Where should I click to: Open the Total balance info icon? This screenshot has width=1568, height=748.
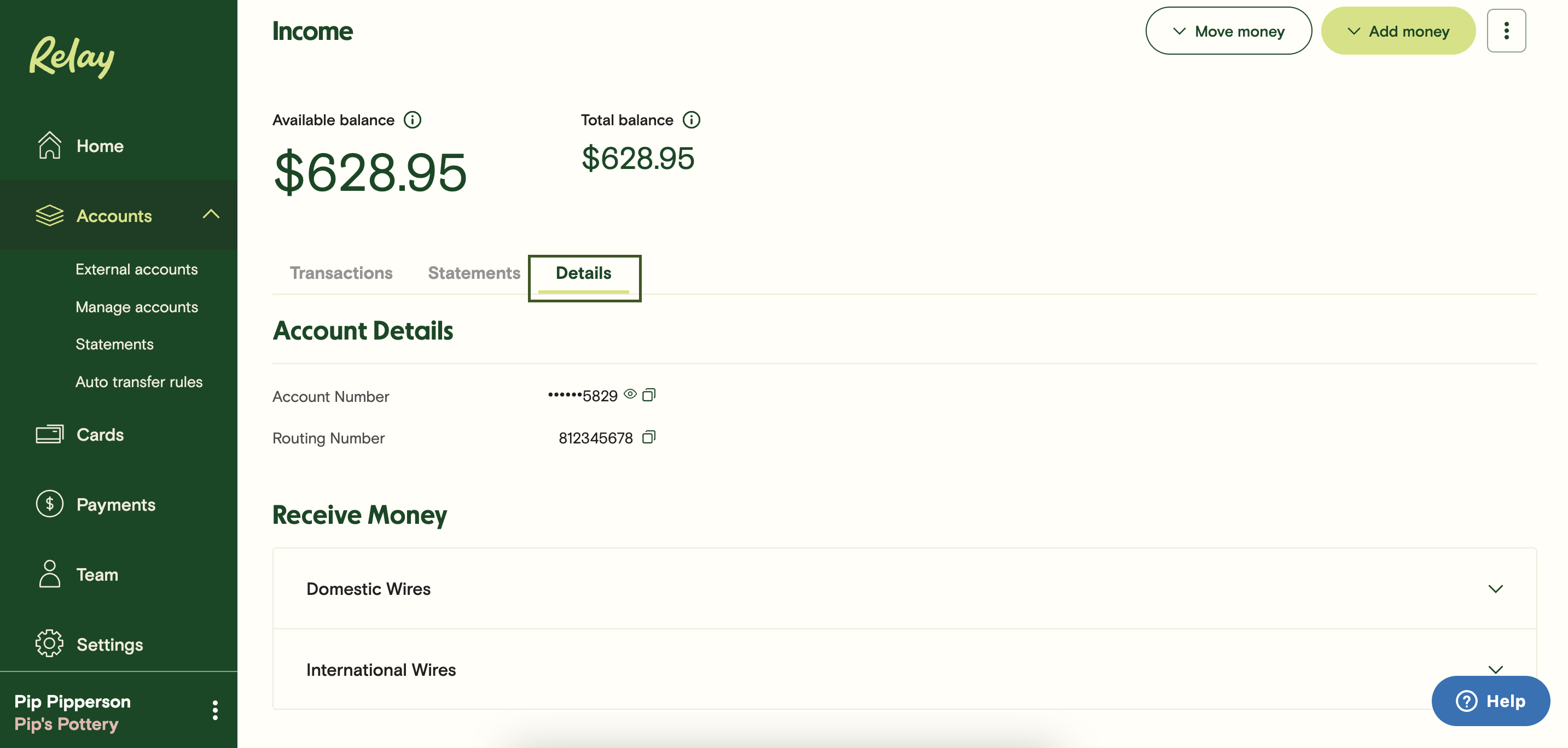[x=692, y=120]
